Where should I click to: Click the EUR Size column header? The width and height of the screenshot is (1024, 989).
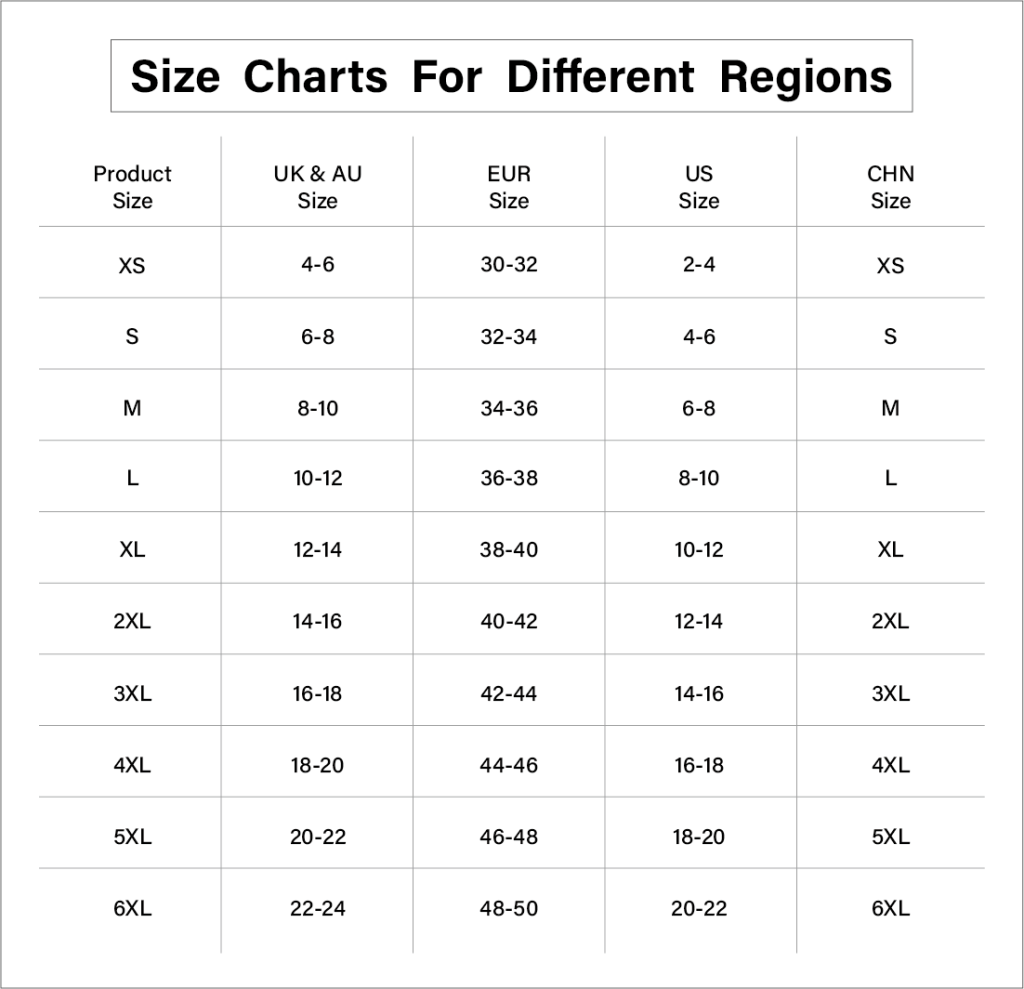coord(509,187)
